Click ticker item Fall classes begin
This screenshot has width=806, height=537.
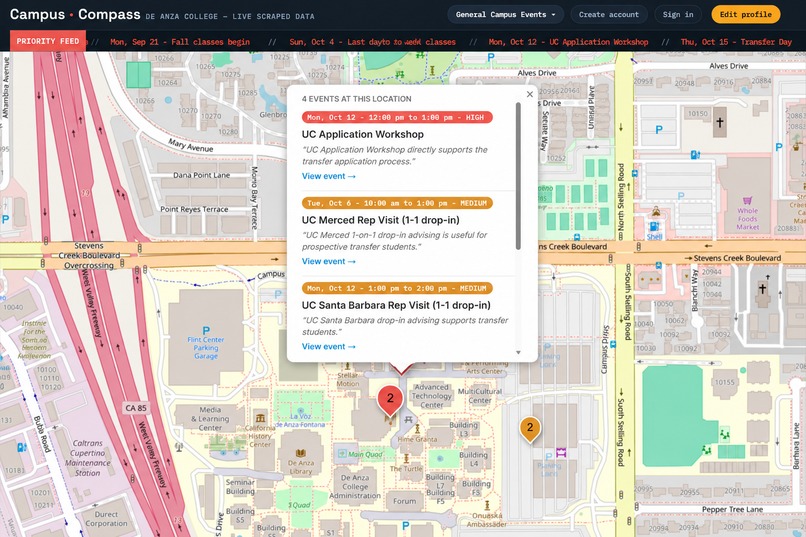[x=180, y=42]
